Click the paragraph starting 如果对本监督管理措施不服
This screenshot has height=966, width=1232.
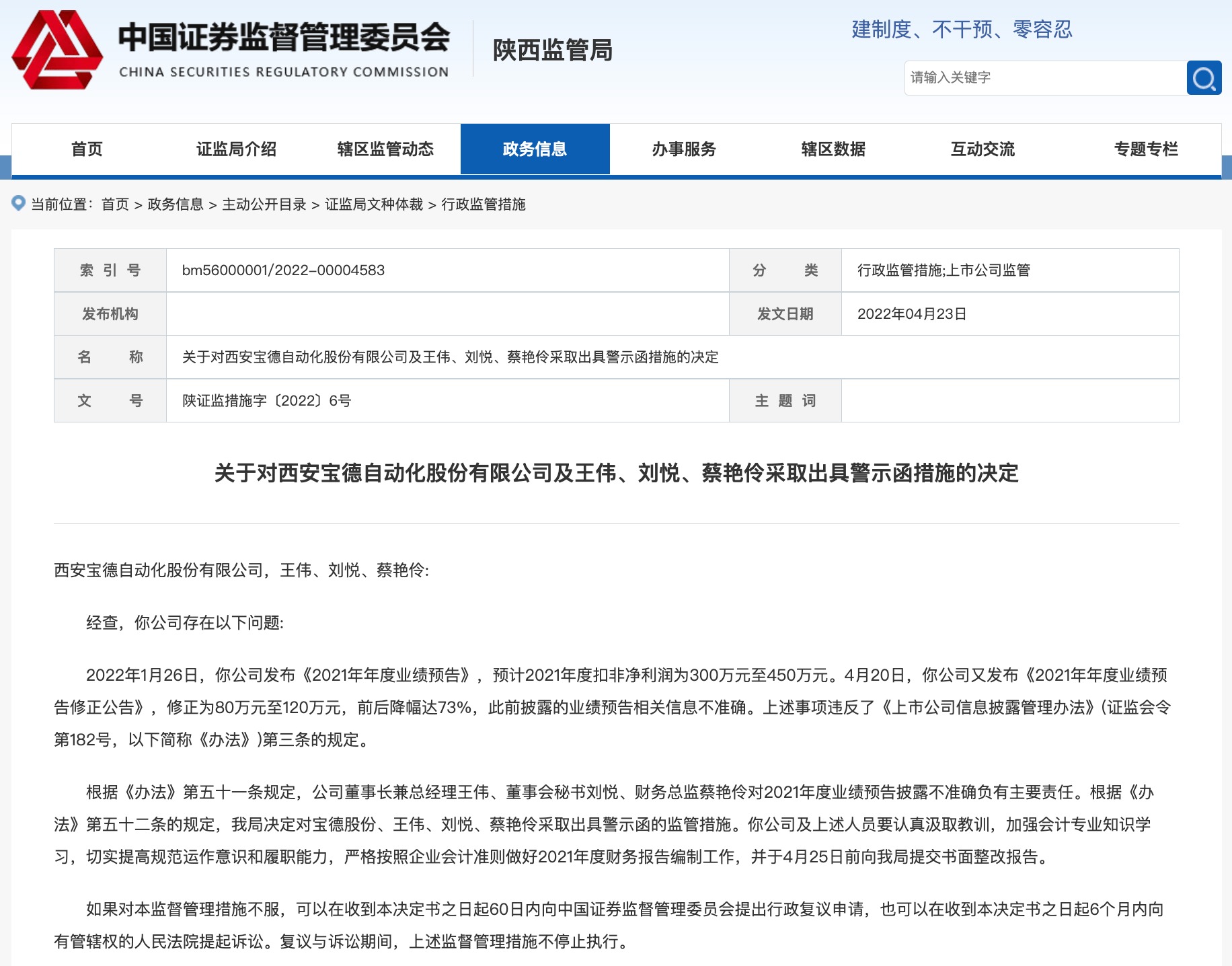(609, 926)
